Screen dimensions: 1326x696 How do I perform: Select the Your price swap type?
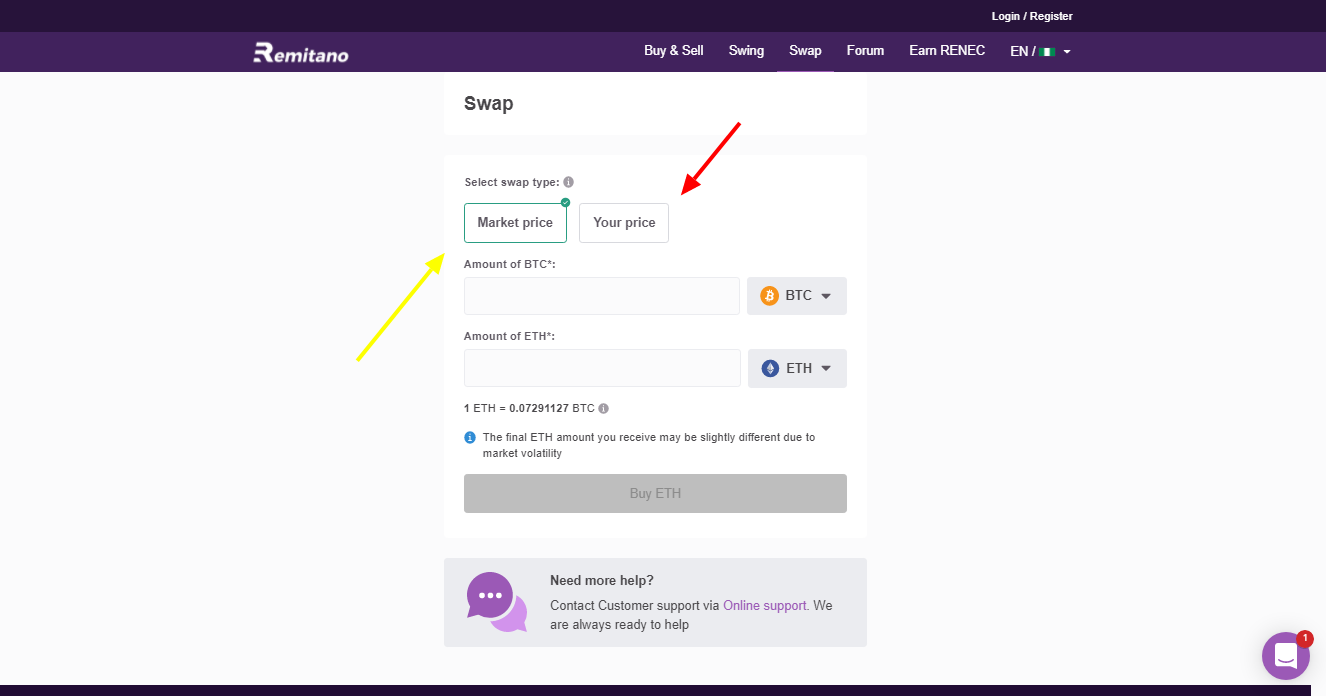coord(624,222)
